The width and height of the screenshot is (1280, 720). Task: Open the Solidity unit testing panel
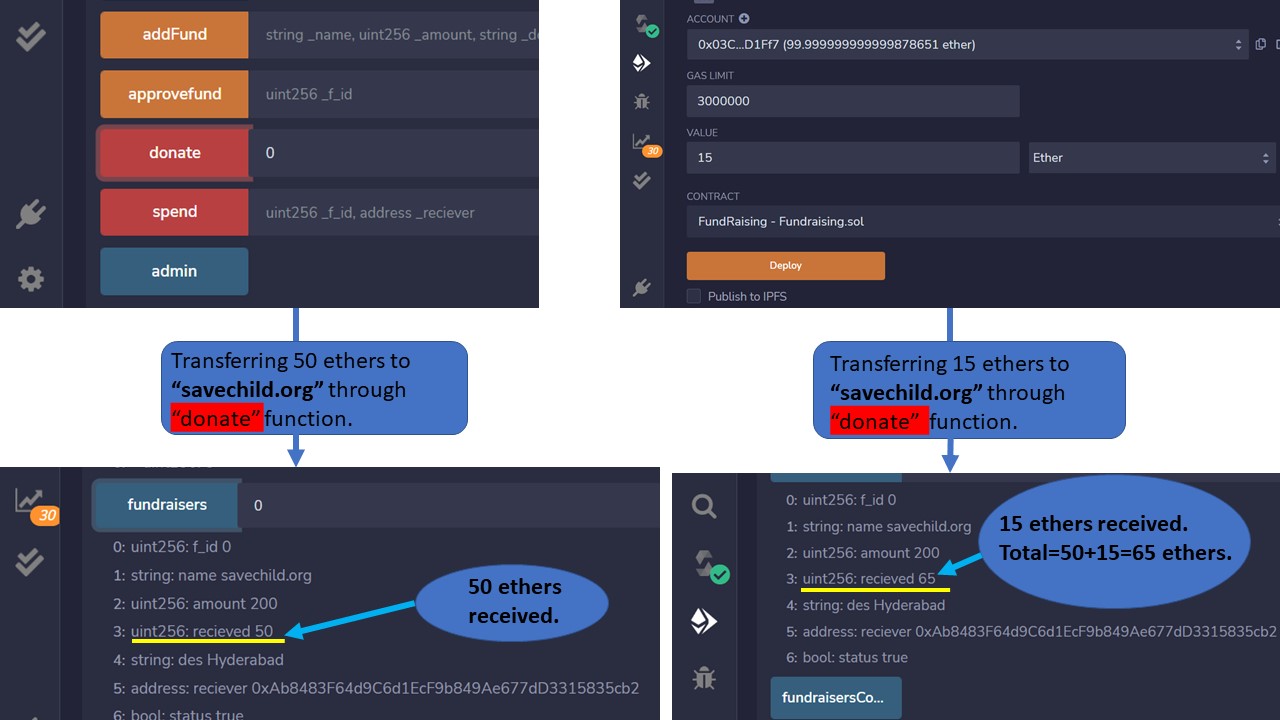point(643,180)
